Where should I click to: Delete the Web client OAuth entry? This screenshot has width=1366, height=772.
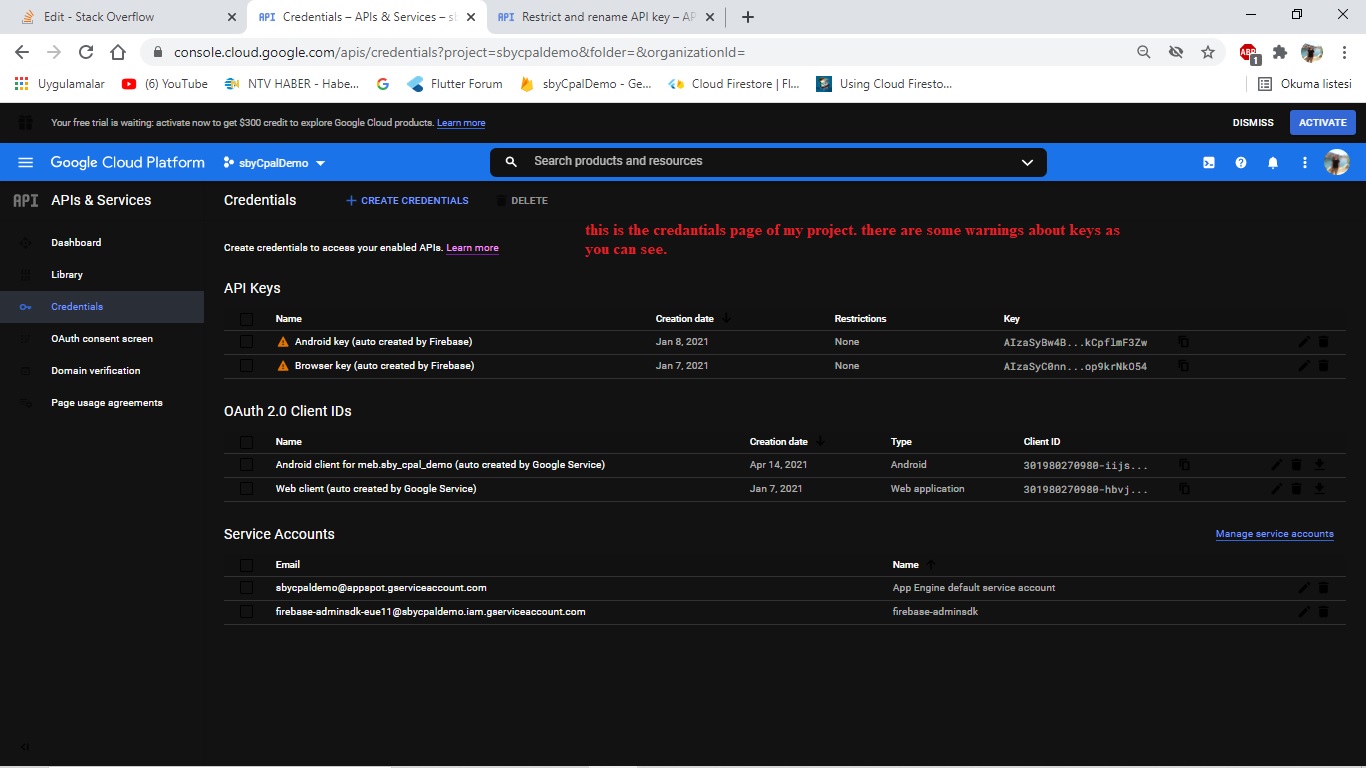(1297, 489)
